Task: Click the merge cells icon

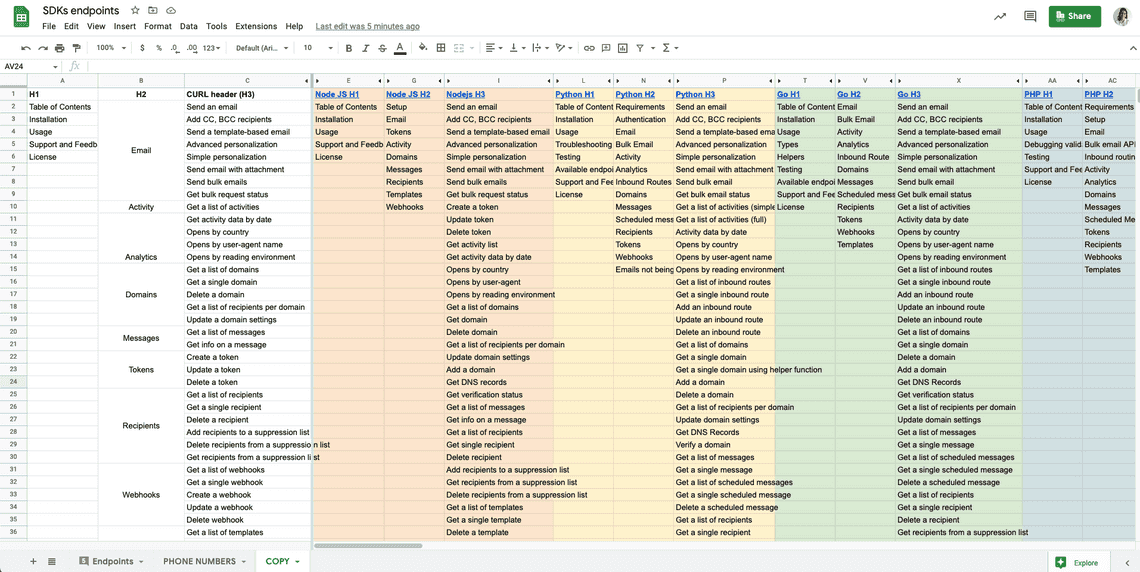Action: [459, 48]
